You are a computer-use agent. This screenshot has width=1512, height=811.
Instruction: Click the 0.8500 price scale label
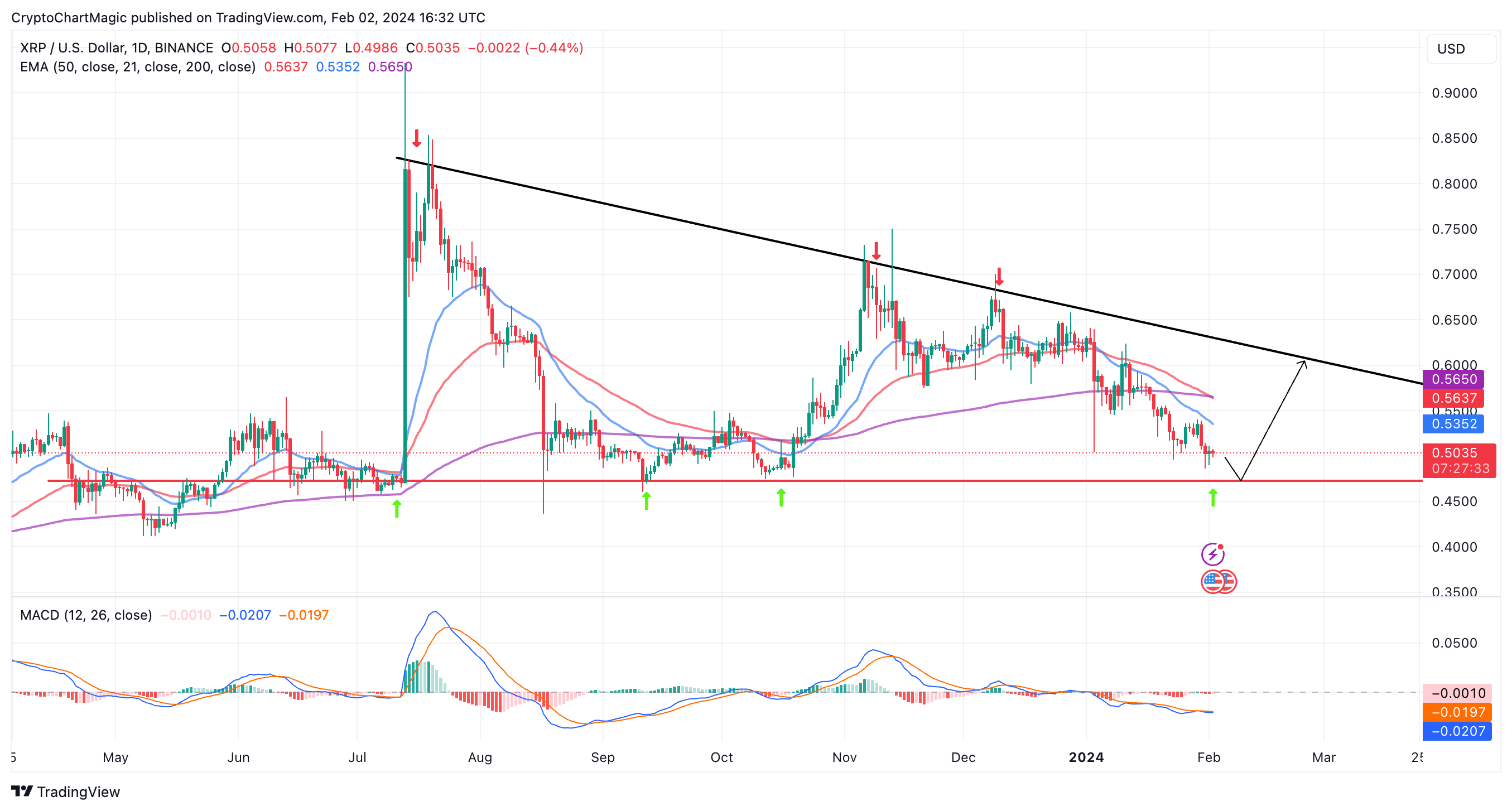[x=1455, y=138]
